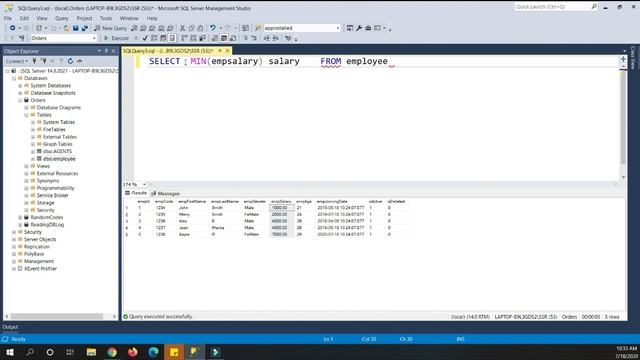Collapse the Tables folder node

click(27, 115)
